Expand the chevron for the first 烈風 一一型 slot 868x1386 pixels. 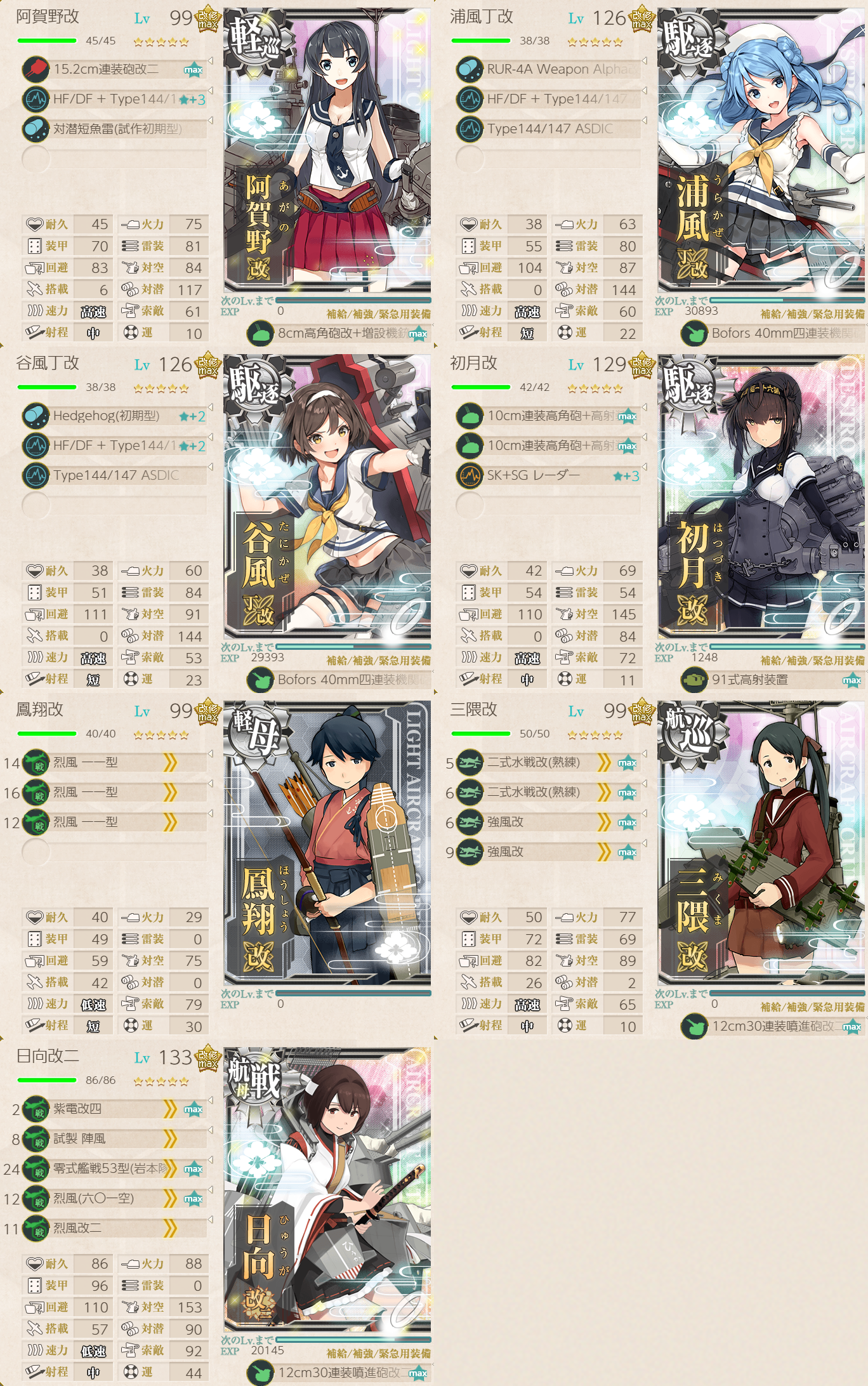[x=170, y=762]
